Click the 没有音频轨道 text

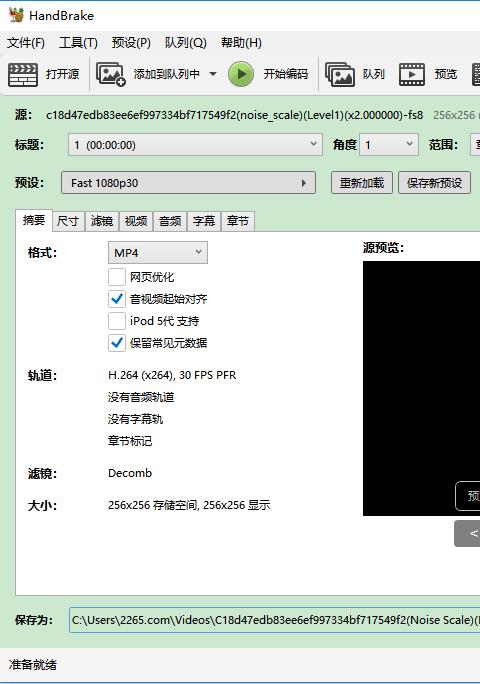tap(141, 397)
